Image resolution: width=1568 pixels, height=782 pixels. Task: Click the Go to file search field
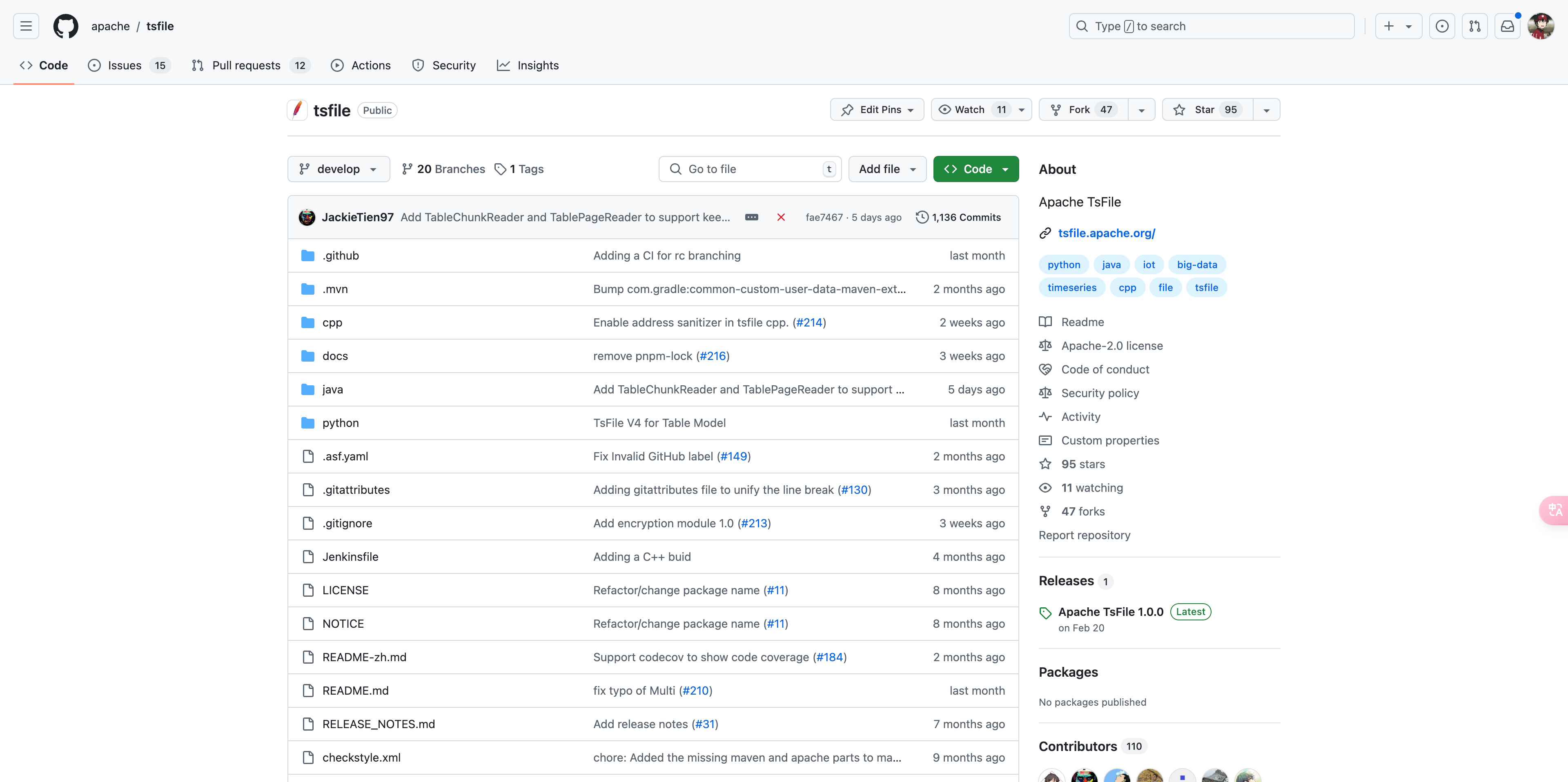click(x=749, y=169)
